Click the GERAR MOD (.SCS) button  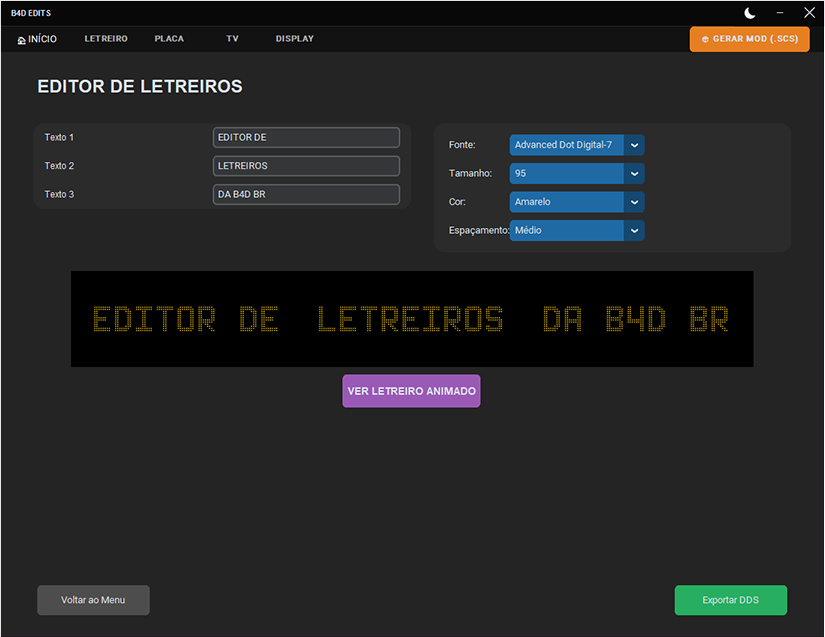tap(749, 39)
